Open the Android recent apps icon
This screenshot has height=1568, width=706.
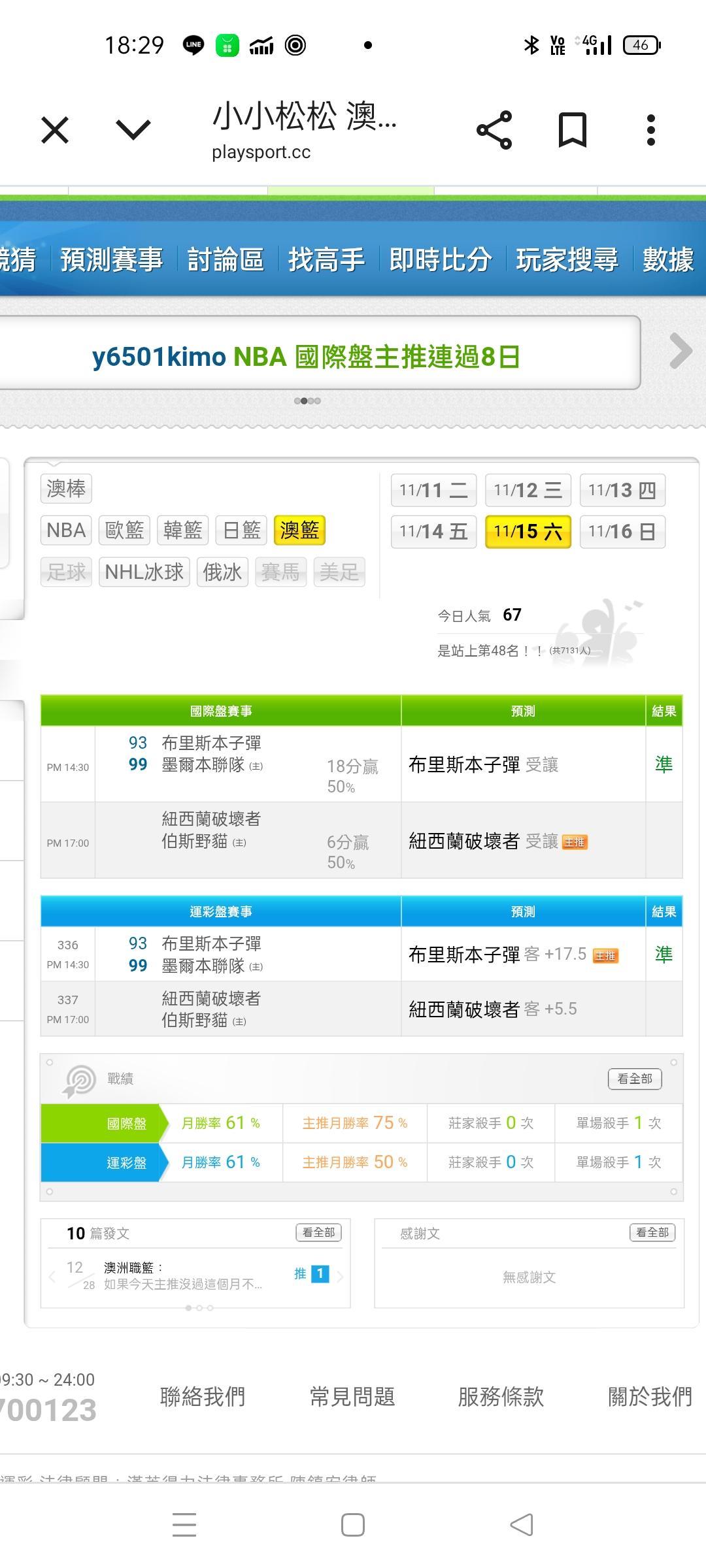point(184,1525)
